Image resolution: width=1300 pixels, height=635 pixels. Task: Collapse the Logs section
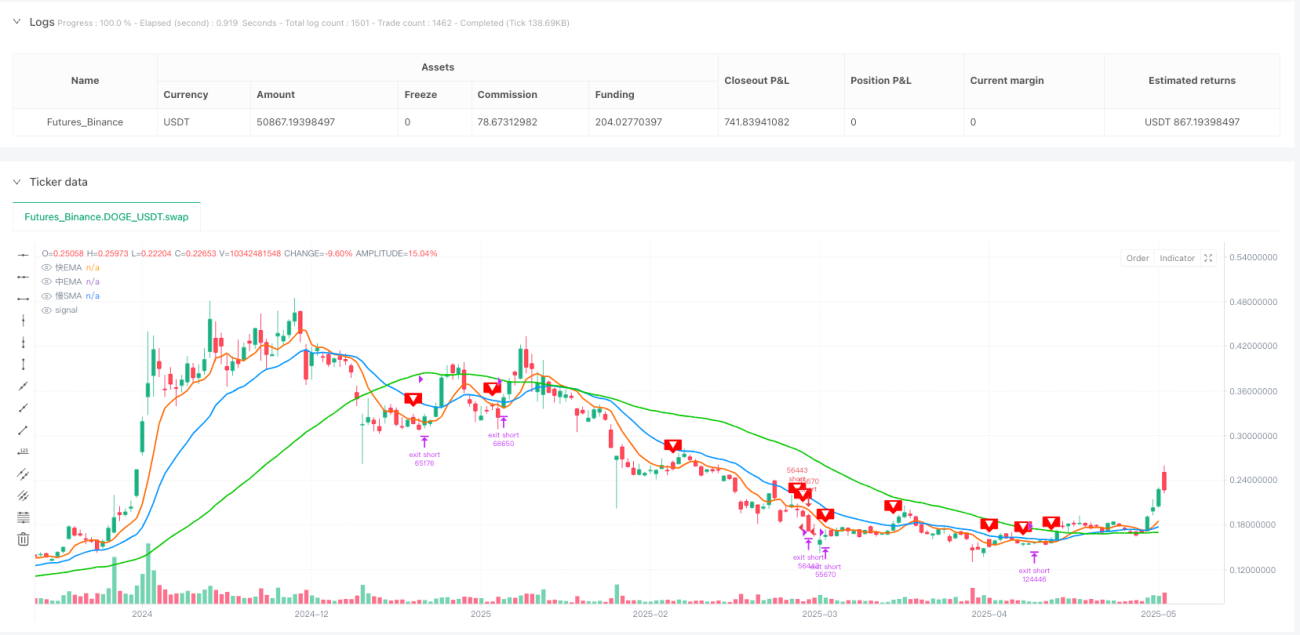(x=16, y=22)
